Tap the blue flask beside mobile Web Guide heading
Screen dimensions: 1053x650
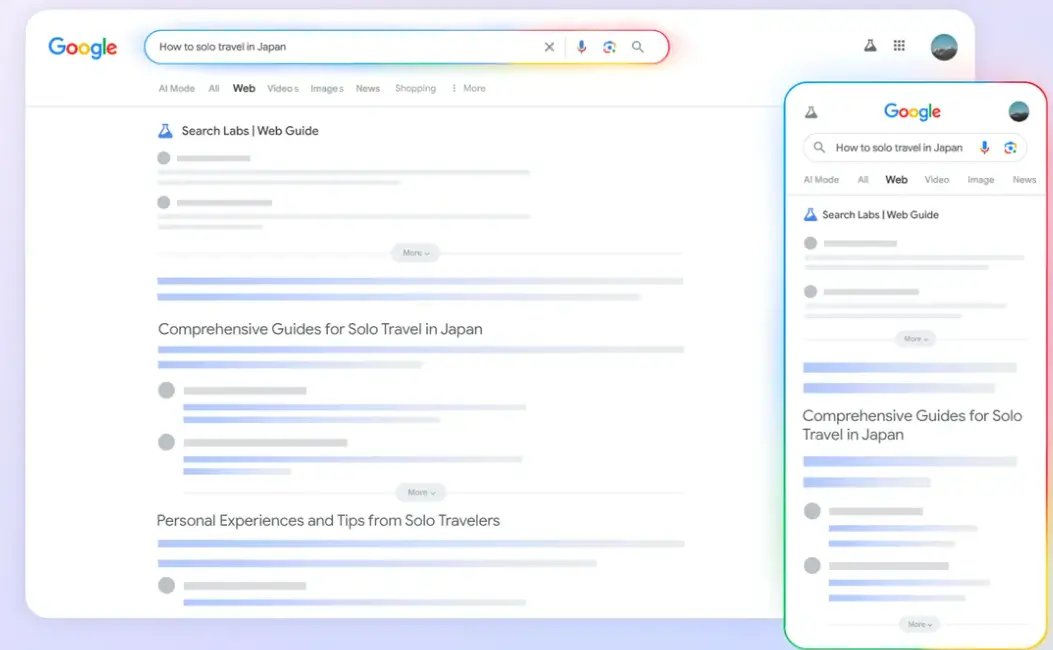811,215
